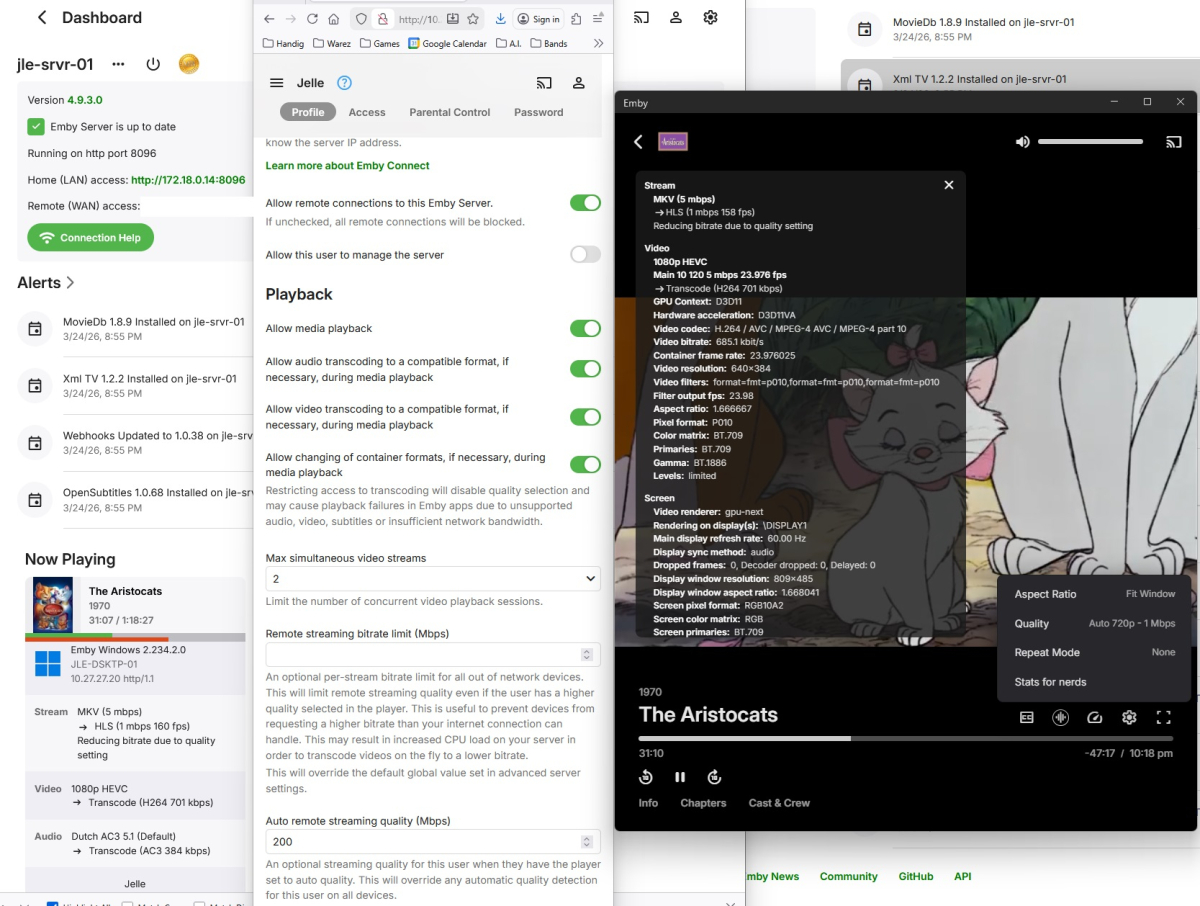Open Quality Auto 720p option
The image size is (1200, 906).
pos(1095,623)
